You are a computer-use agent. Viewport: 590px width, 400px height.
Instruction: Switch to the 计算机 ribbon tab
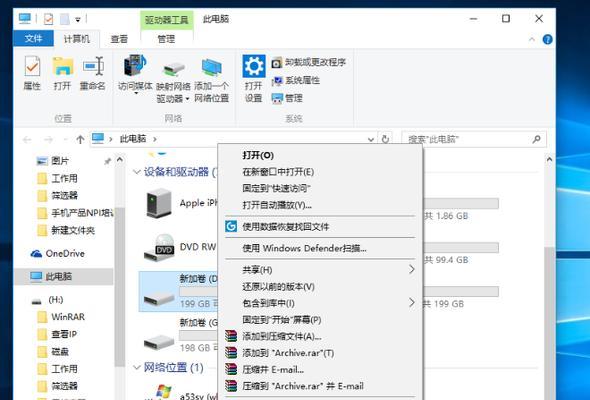[76, 39]
